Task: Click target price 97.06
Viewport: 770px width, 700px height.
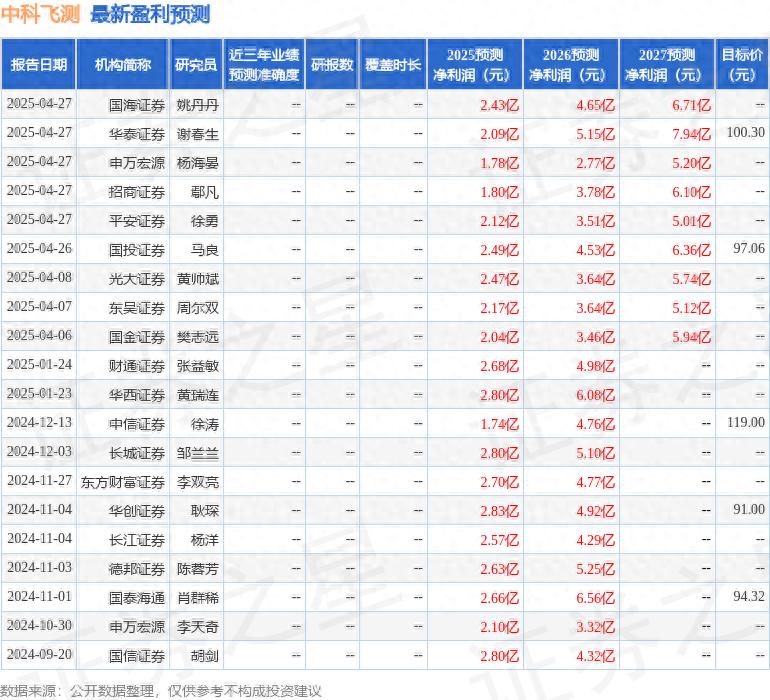Action: coord(749,248)
